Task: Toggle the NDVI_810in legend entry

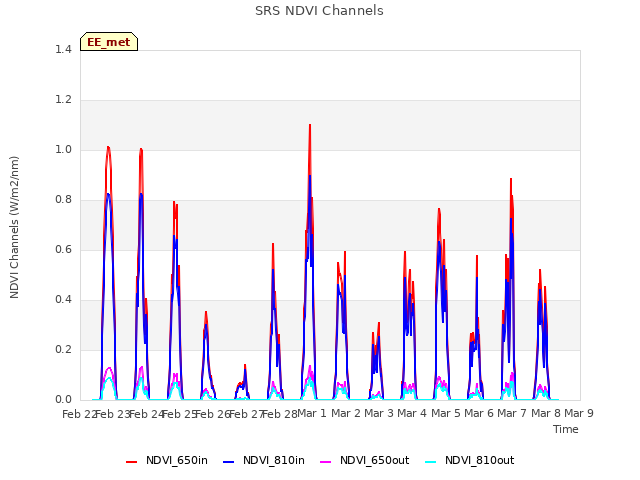Action: (264, 460)
